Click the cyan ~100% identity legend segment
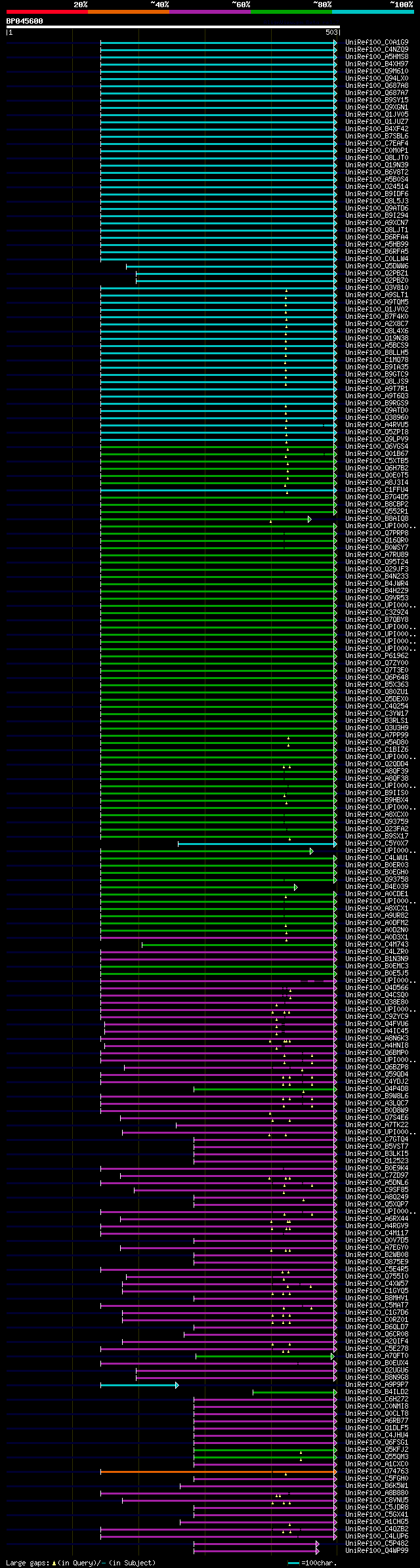420x1568 pixels. point(373,12)
